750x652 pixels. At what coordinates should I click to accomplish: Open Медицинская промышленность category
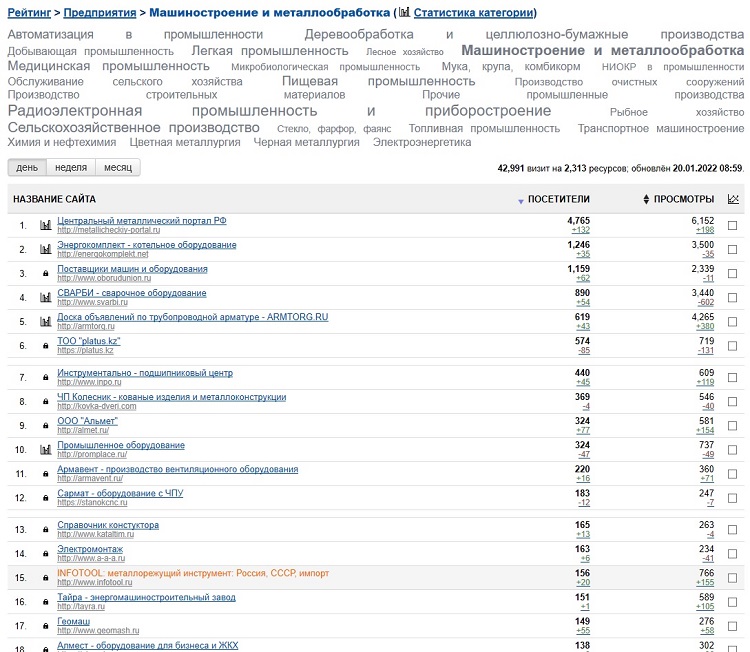point(109,66)
